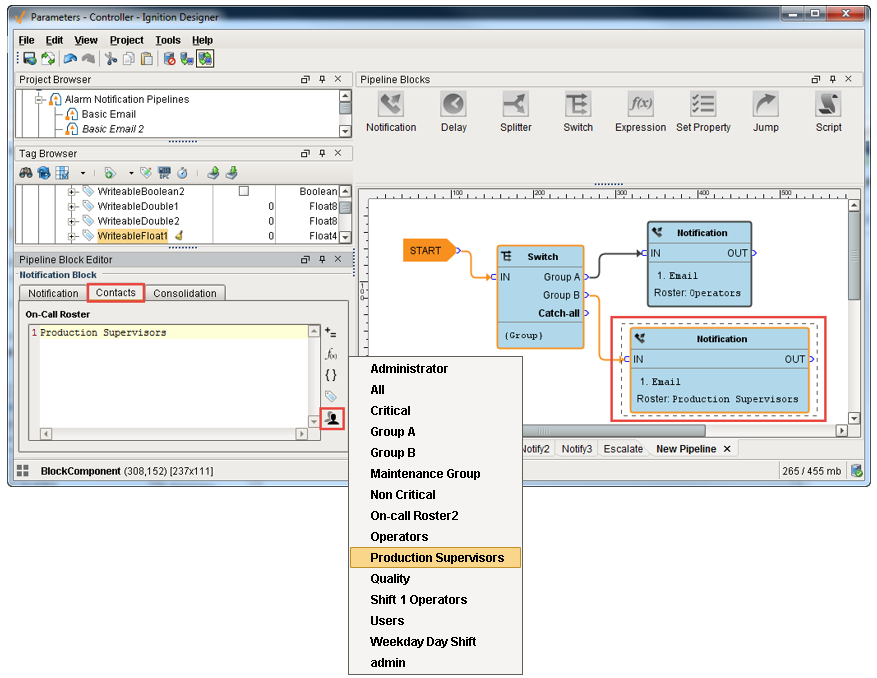The height and width of the screenshot is (678, 877).
Task: Click the Update Project refresh icon
Action: point(48,58)
